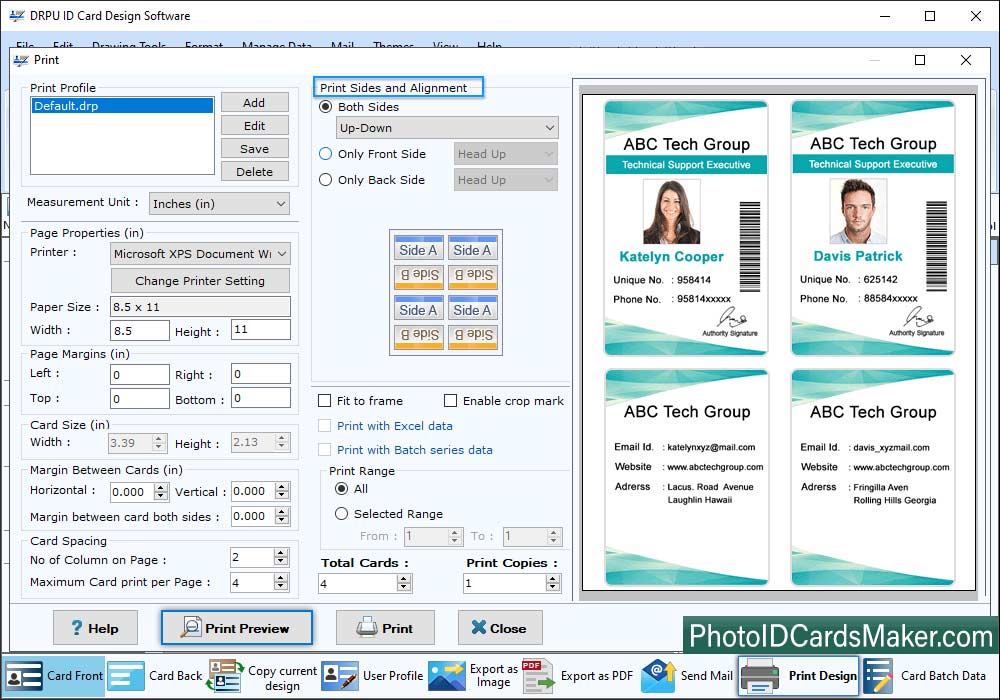Screen dimensions: 1000x700
Task: Adjust the From range spinner
Action: (x=455, y=536)
